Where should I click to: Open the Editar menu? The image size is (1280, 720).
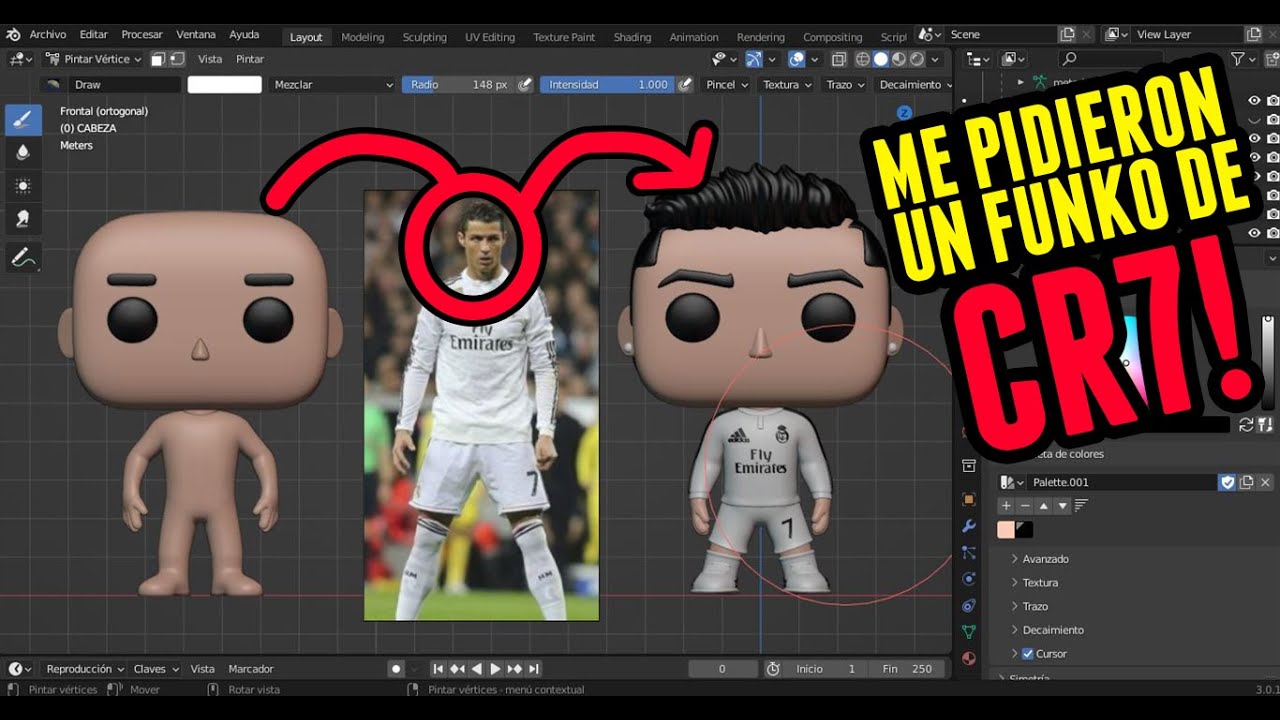tap(94, 34)
